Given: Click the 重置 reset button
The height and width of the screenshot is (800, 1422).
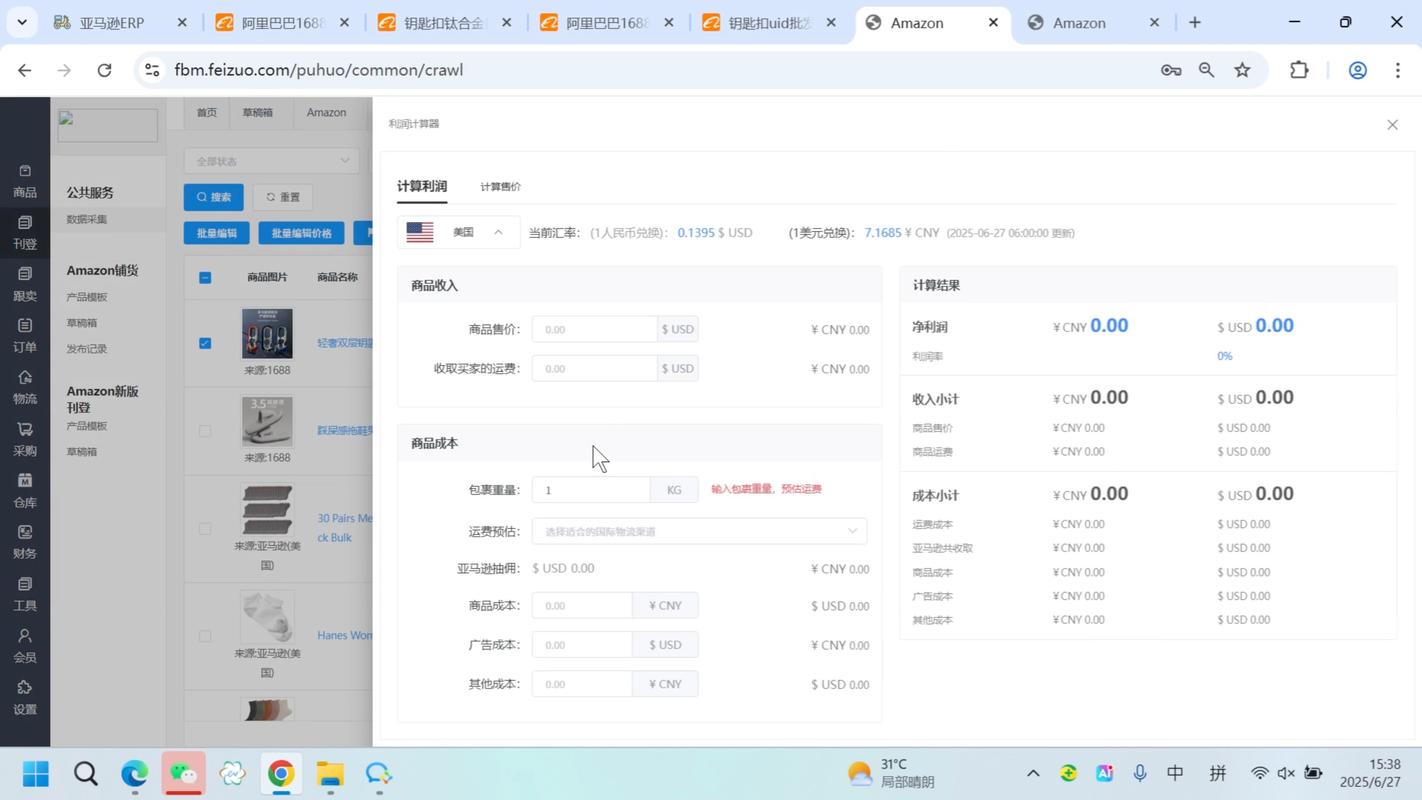Looking at the screenshot, I should point(282,197).
